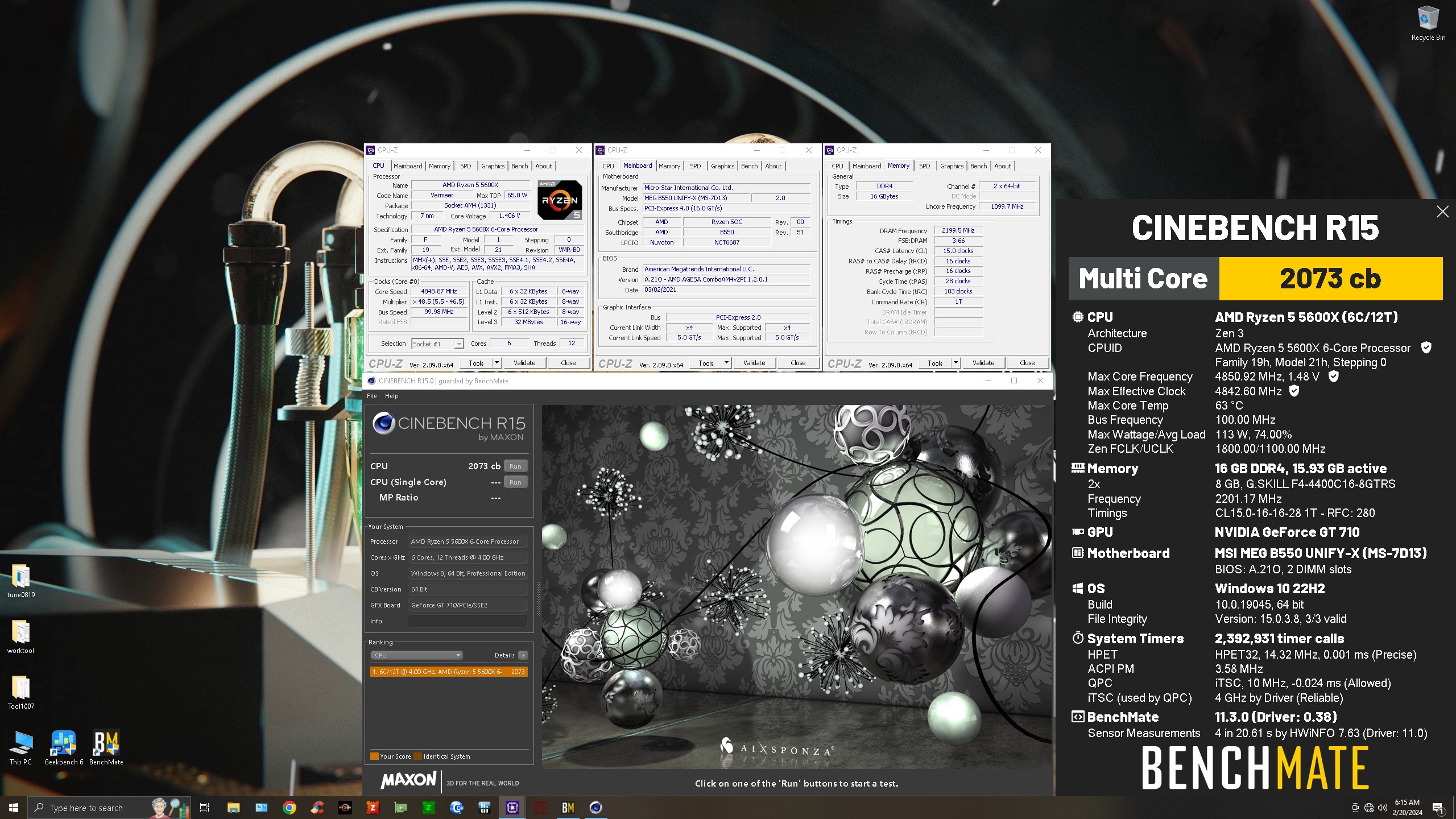Open the This PC desktop icon
This screenshot has width=1456, height=819.
tap(20, 748)
